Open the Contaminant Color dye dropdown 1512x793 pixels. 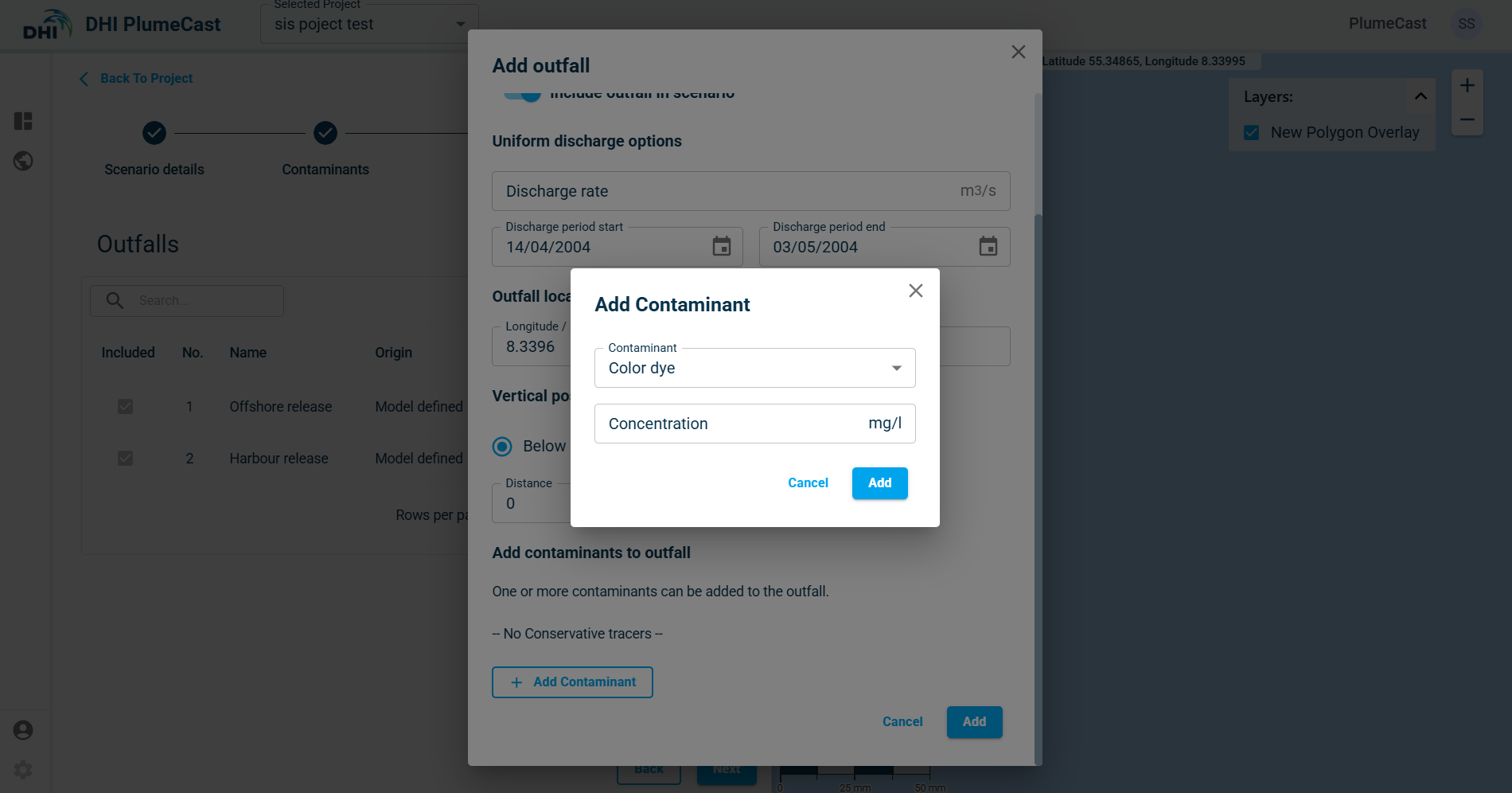point(754,368)
